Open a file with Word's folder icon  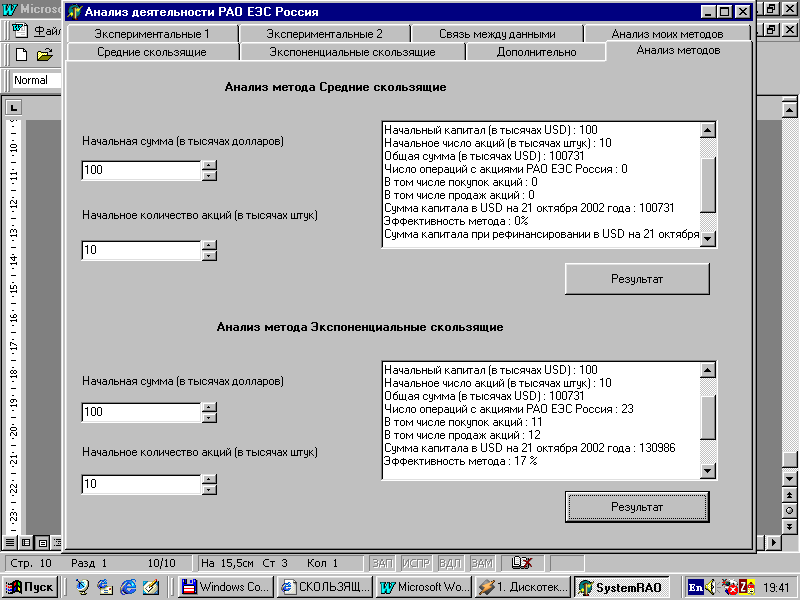tap(44, 55)
